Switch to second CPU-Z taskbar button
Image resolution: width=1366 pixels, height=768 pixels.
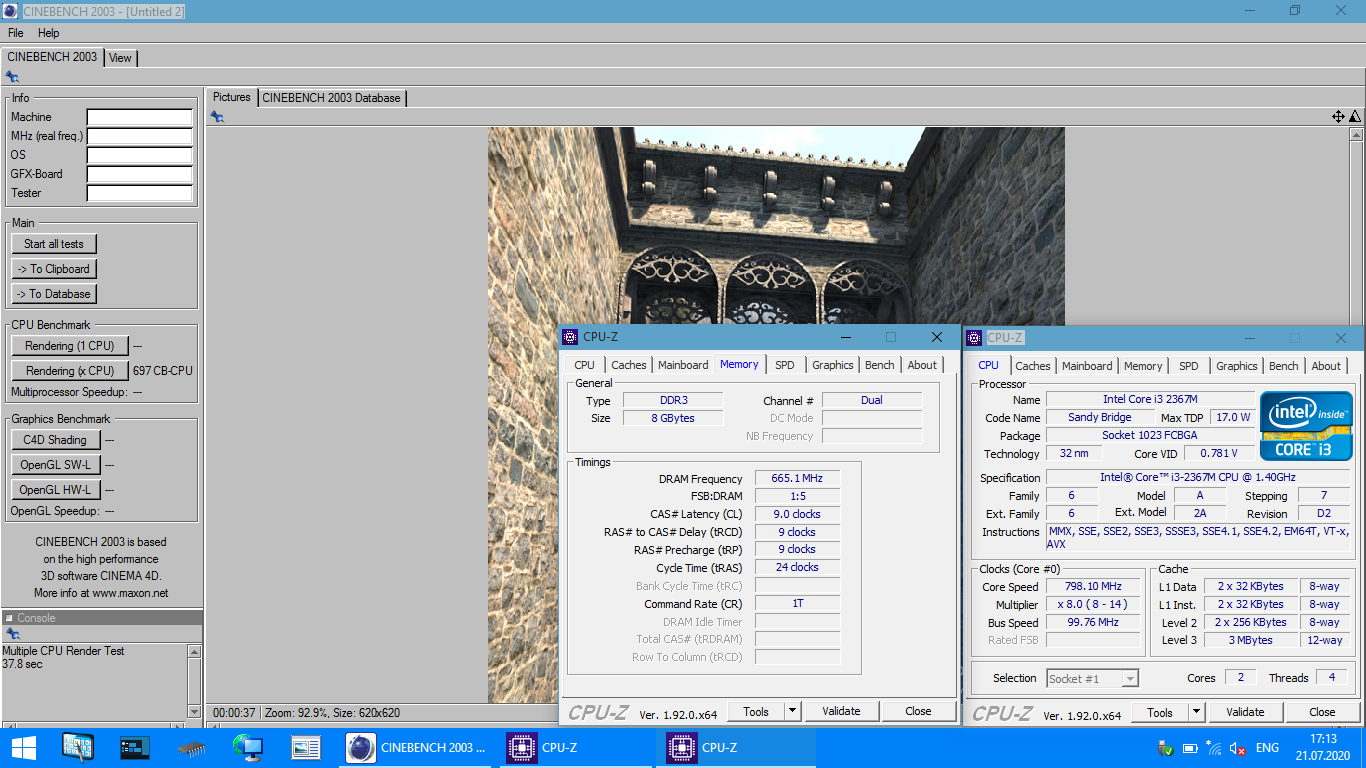point(737,747)
